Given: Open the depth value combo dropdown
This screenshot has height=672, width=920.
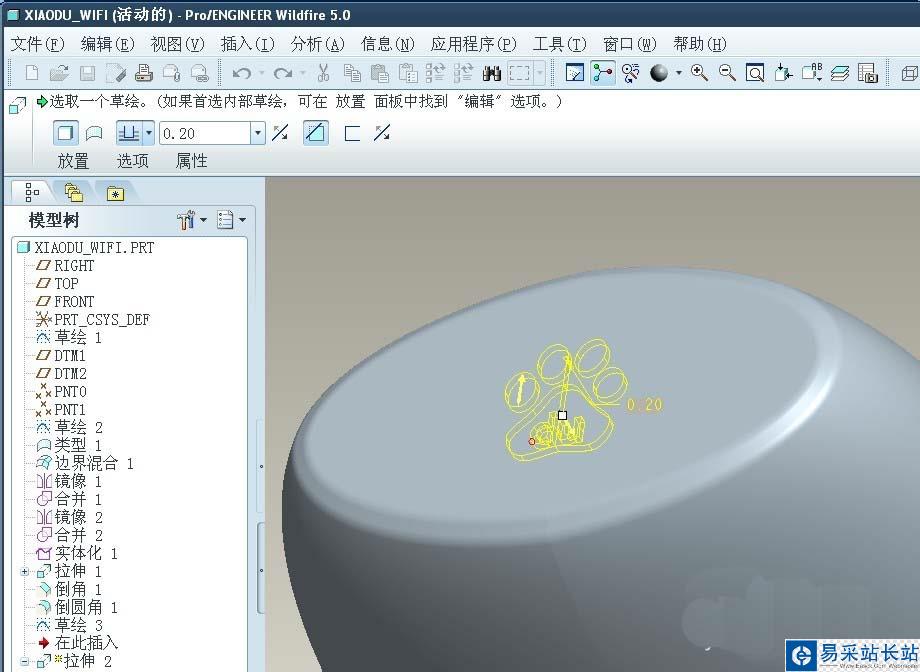Looking at the screenshot, I should [258, 133].
